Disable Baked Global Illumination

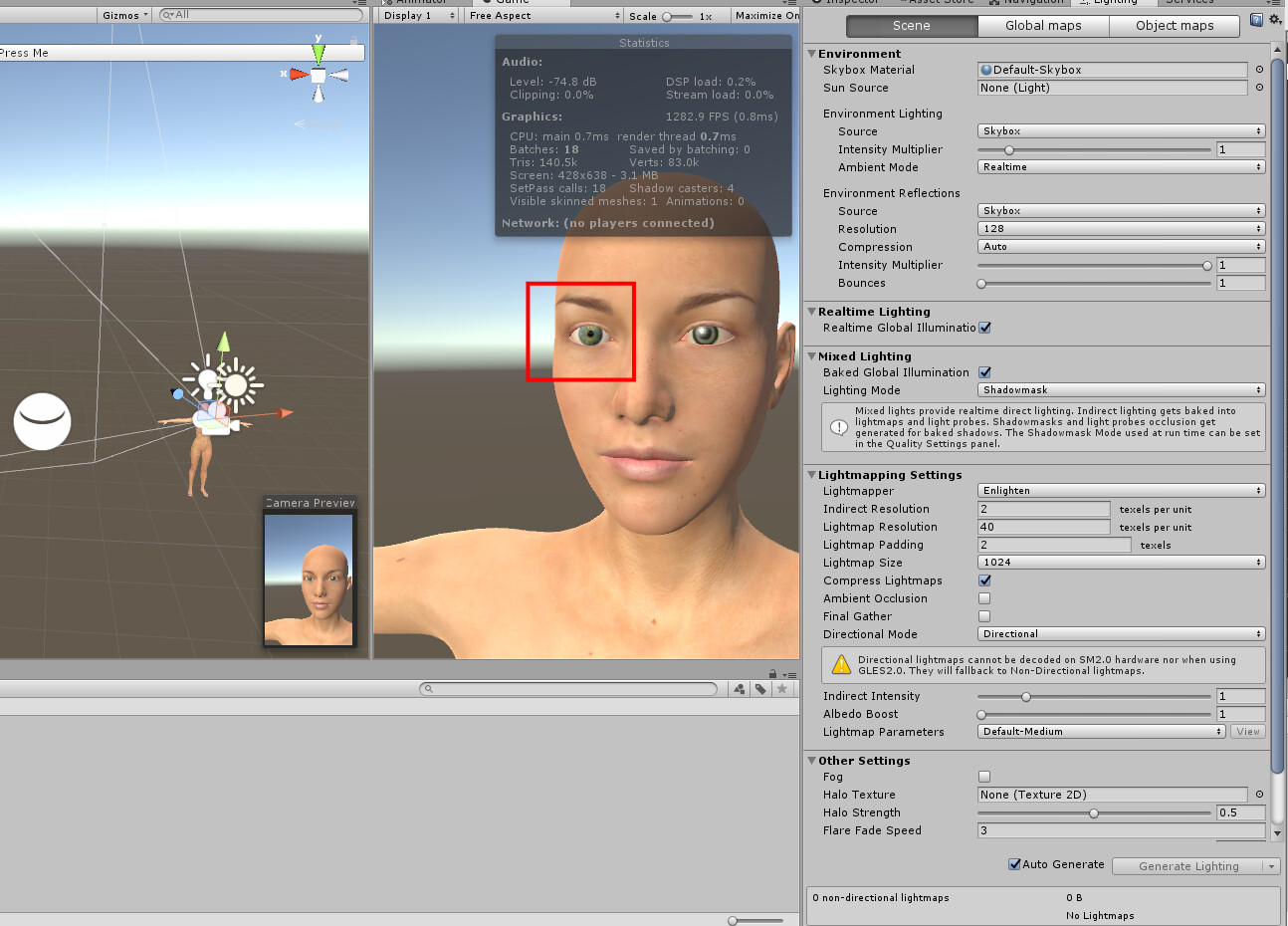coord(985,371)
